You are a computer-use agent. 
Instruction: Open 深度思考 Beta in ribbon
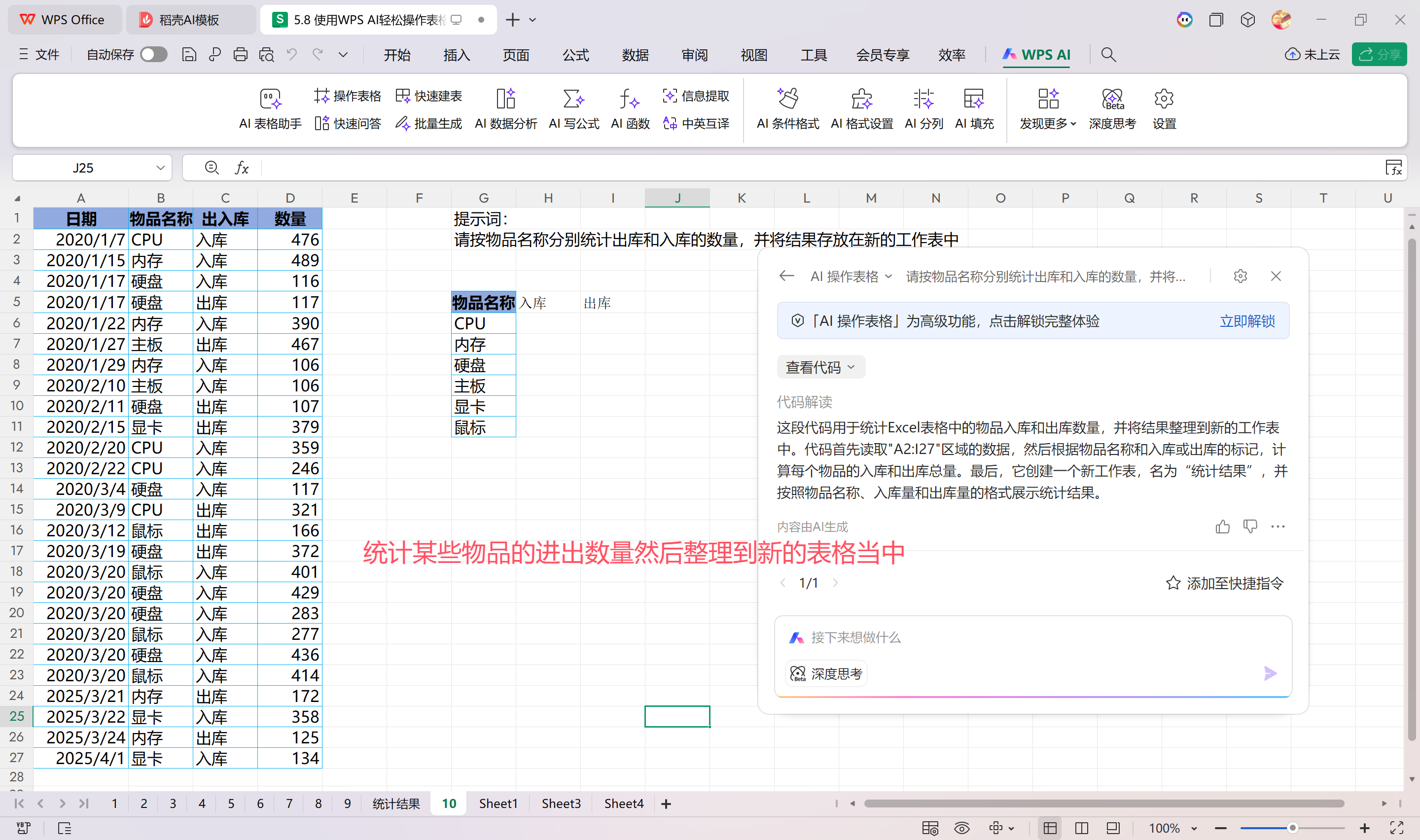(1112, 108)
